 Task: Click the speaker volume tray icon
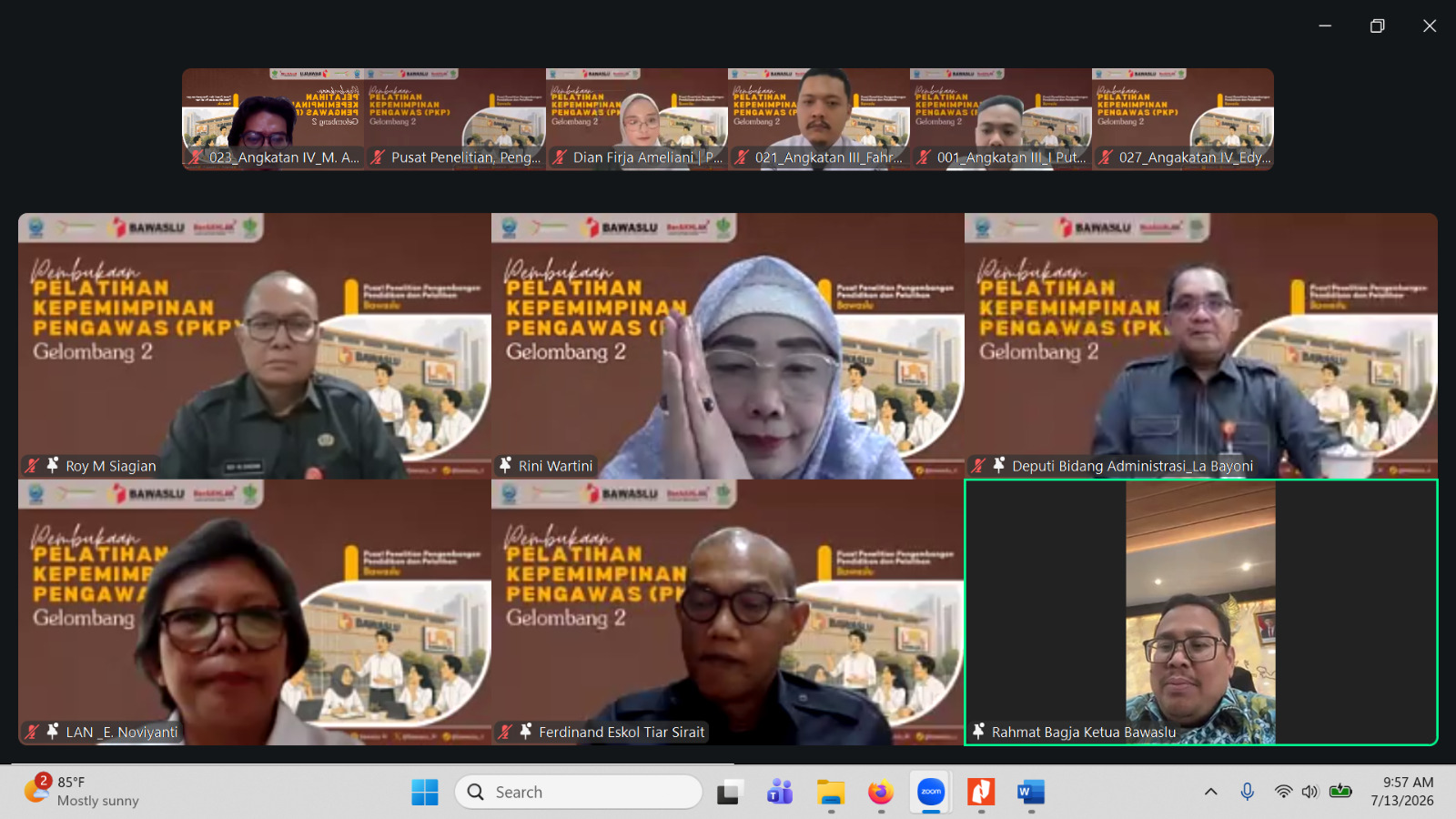pos(1309,792)
